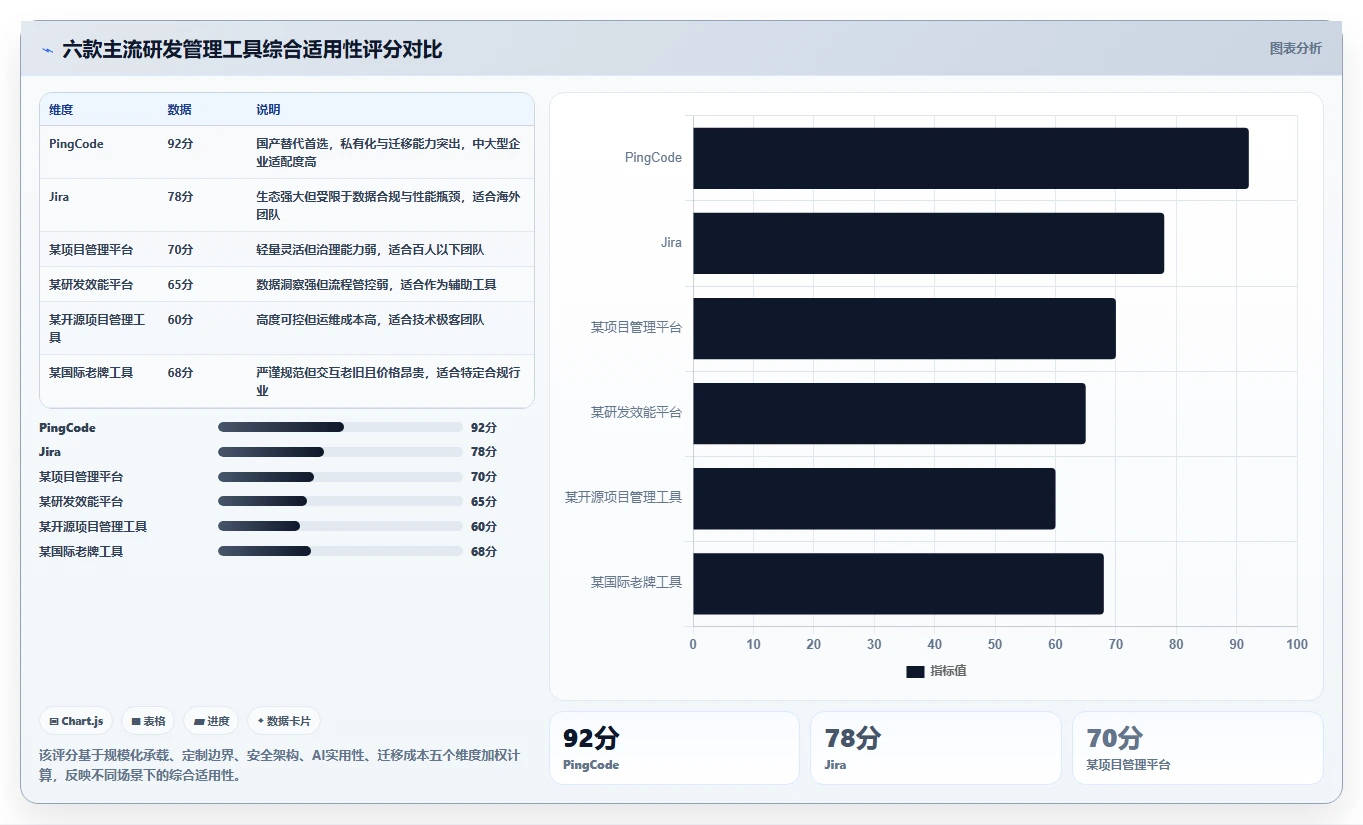Select the 数据卡片 tag
The width and height of the screenshot is (1363, 825).
pos(283,721)
